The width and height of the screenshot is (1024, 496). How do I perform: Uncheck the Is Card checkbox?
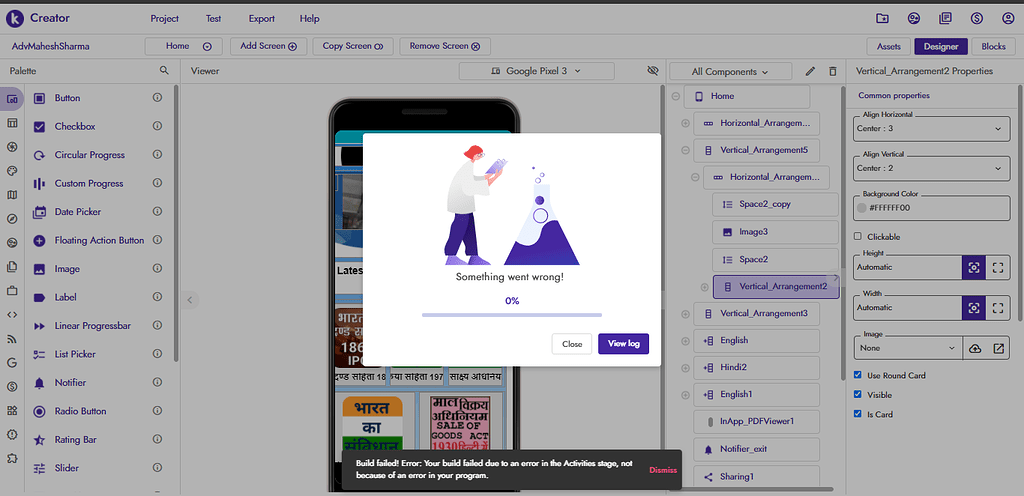click(859, 414)
